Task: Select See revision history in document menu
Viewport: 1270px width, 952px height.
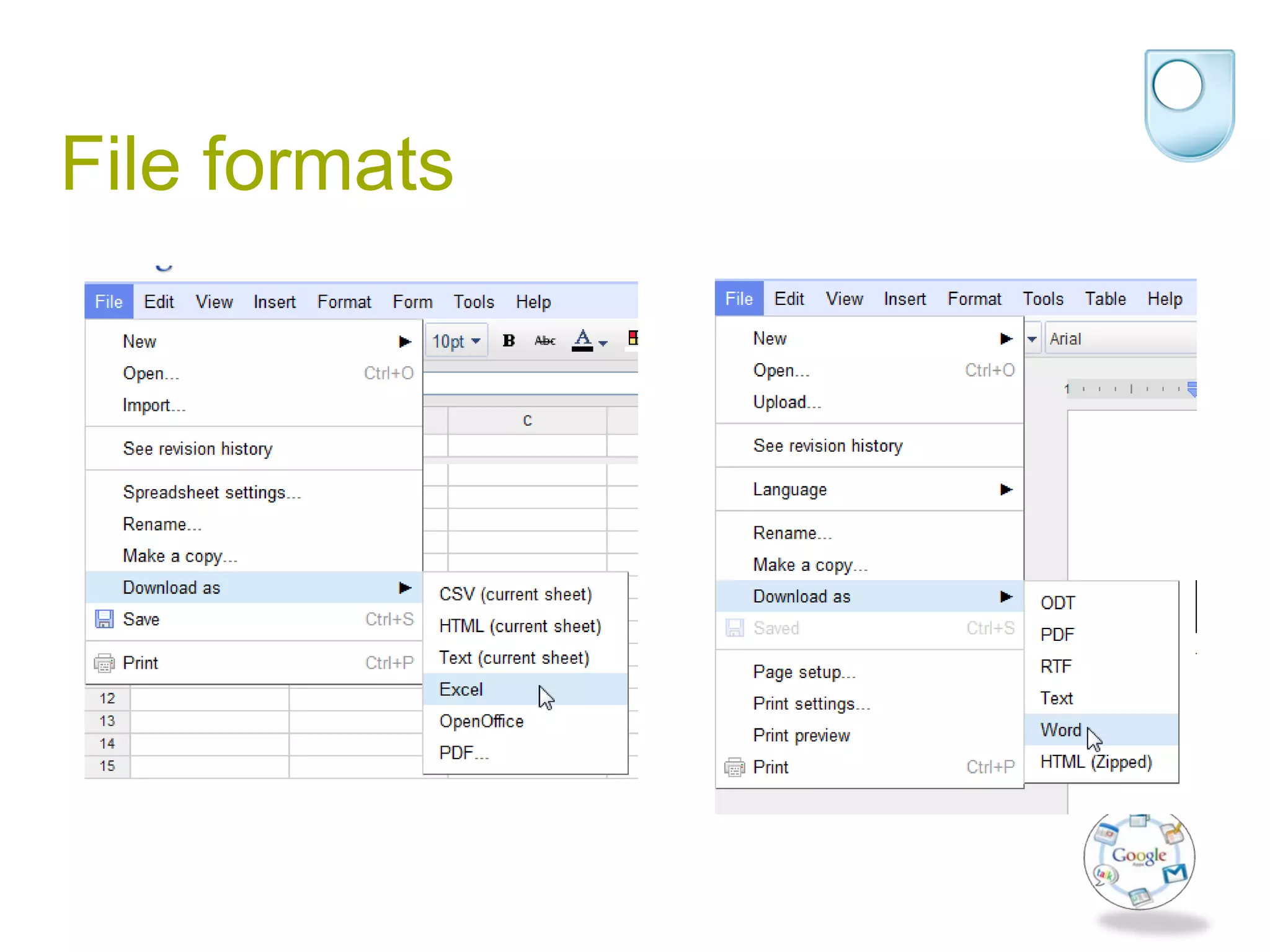Action: (x=869, y=446)
